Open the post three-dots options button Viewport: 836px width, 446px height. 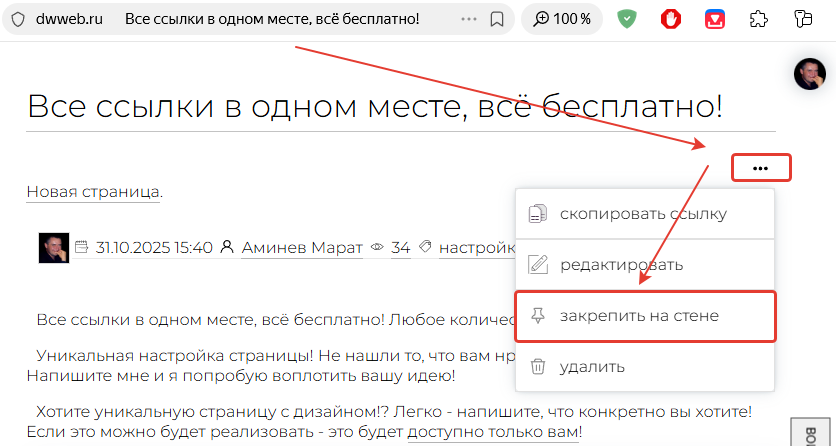pyautogui.click(x=761, y=168)
